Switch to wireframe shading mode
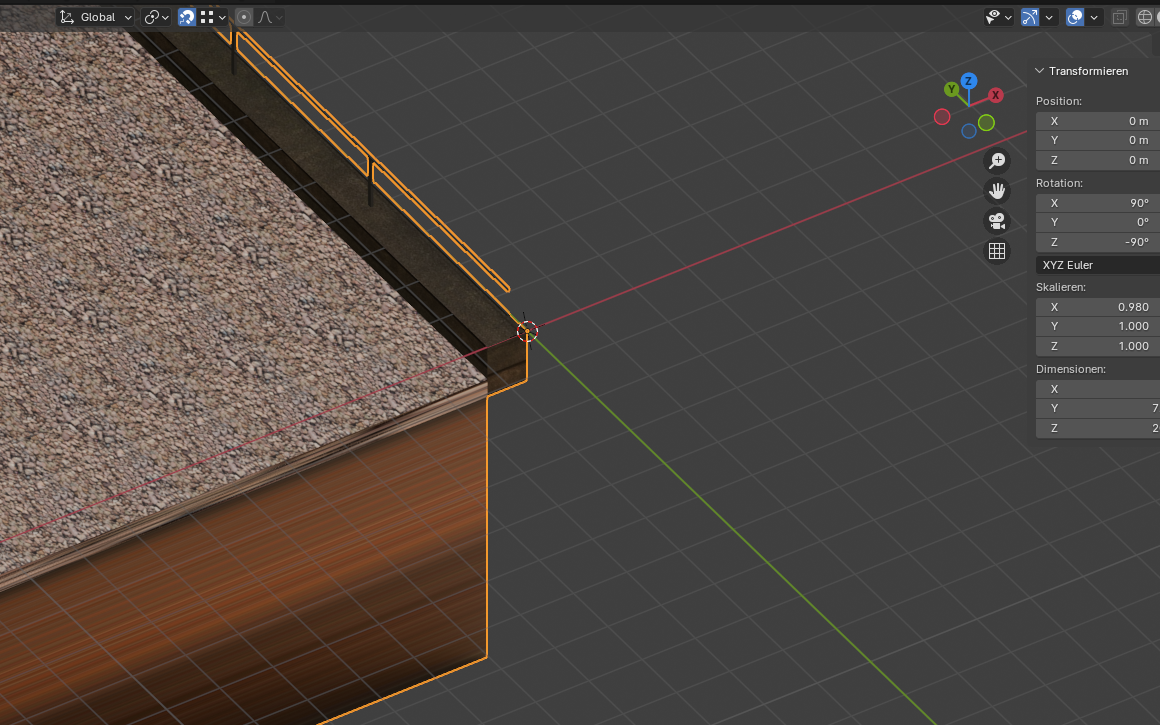Image resolution: width=1160 pixels, height=725 pixels. (1146, 17)
